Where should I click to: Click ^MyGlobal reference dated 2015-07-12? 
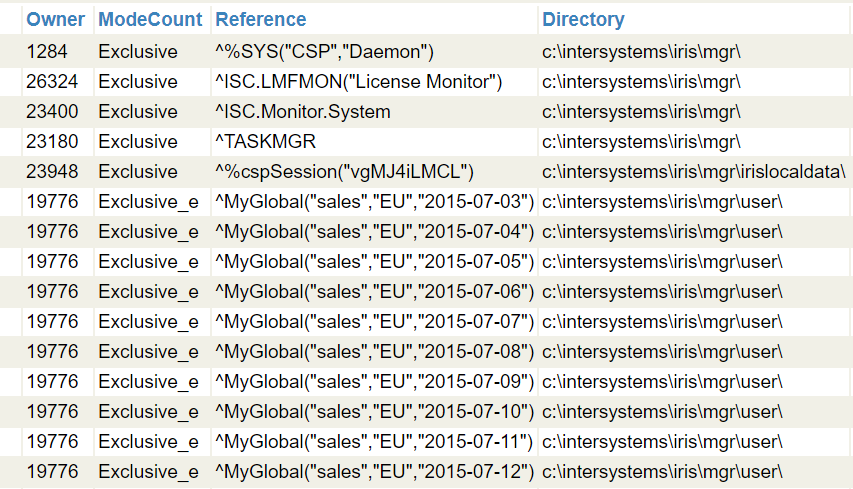click(x=375, y=471)
